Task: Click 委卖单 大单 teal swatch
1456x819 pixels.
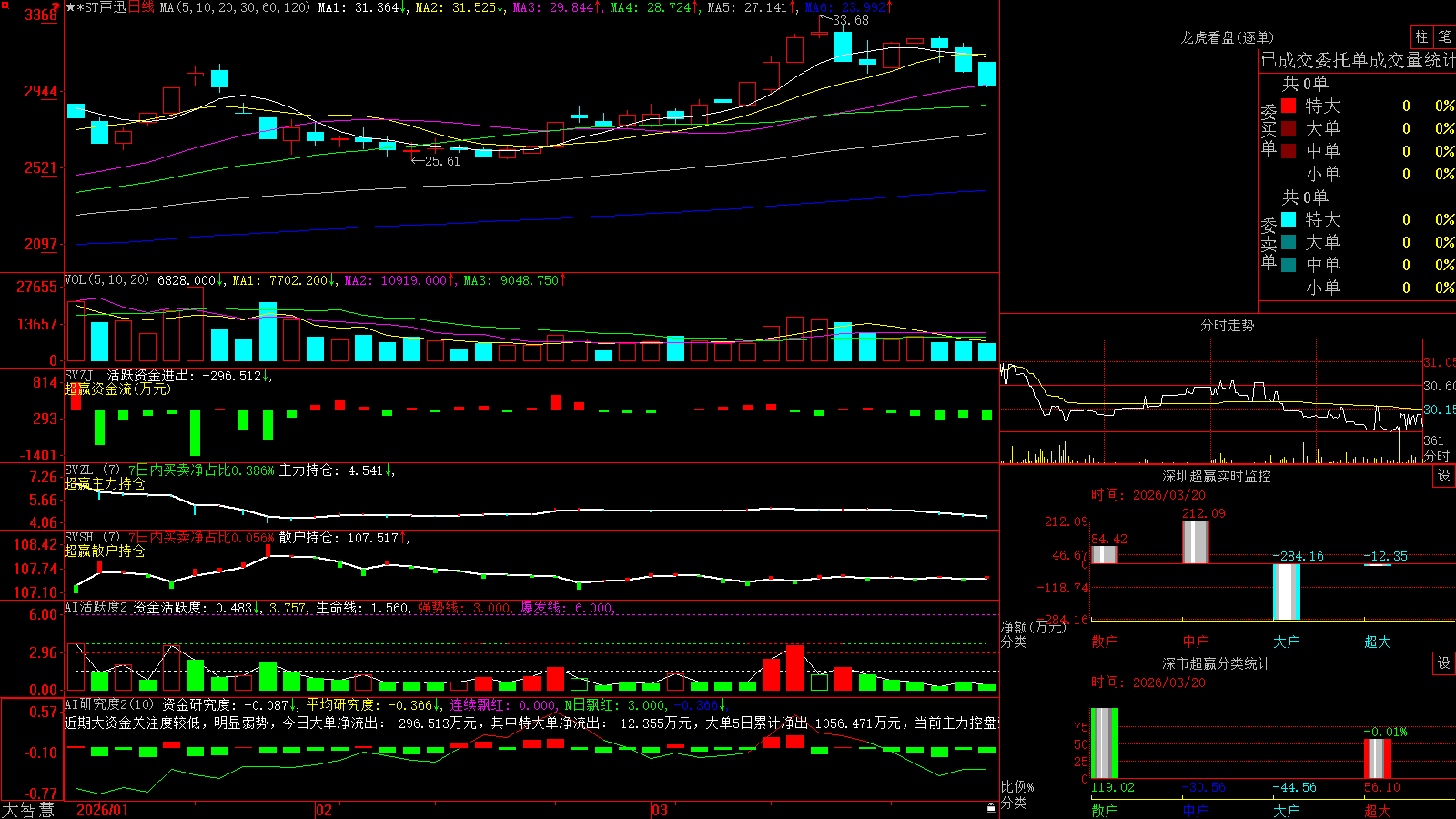Action: coord(1289,242)
